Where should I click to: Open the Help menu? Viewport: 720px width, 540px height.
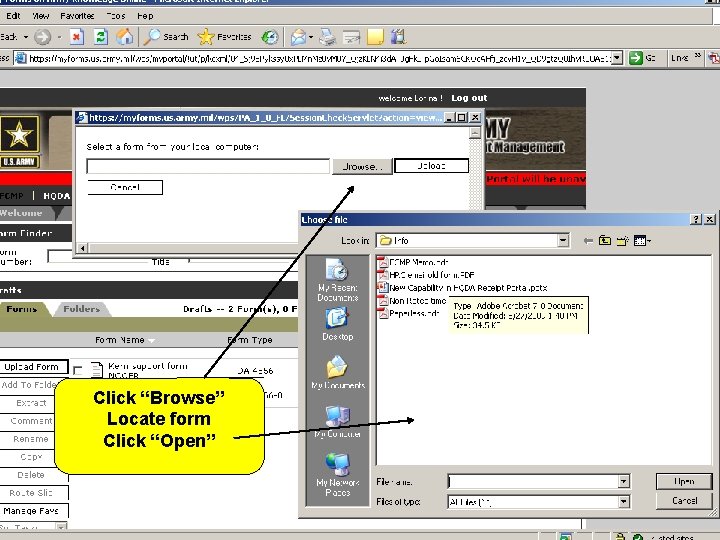145,16
